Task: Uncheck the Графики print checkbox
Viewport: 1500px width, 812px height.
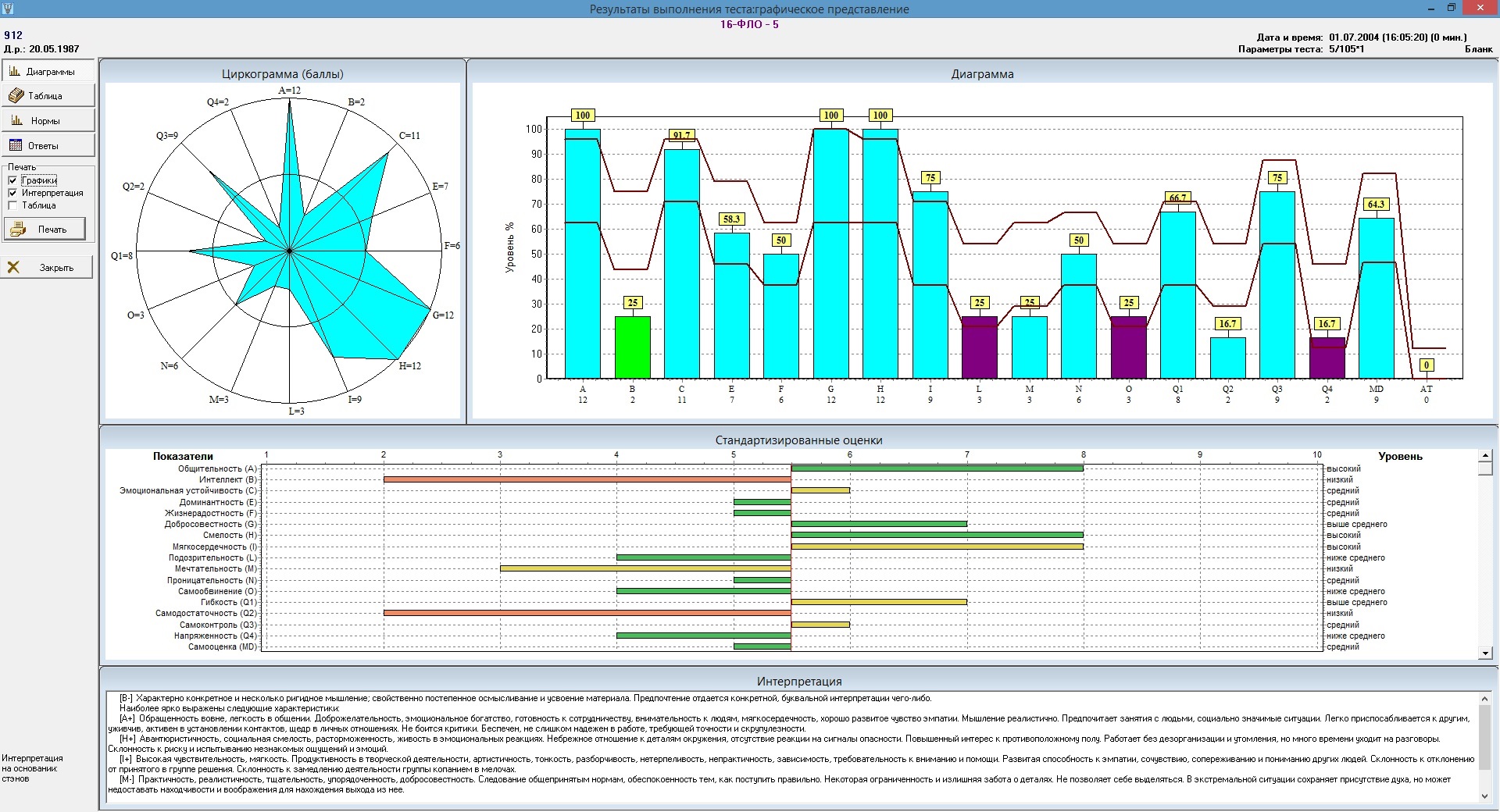Action: pos(12,180)
